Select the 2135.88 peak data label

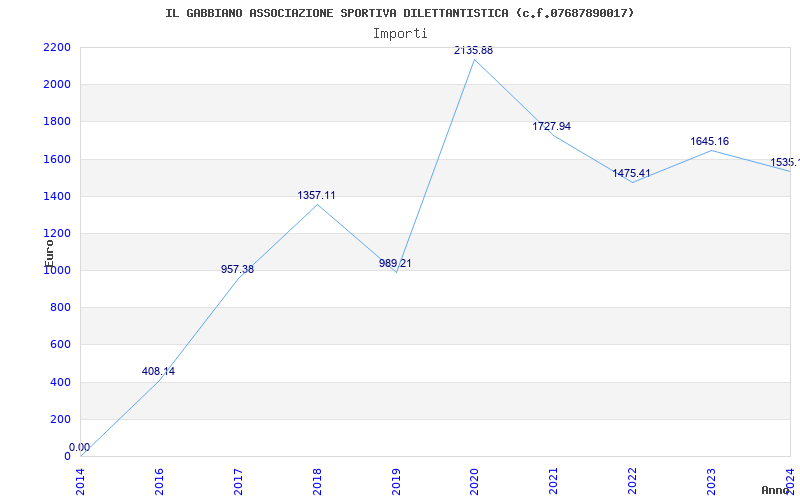473,51
